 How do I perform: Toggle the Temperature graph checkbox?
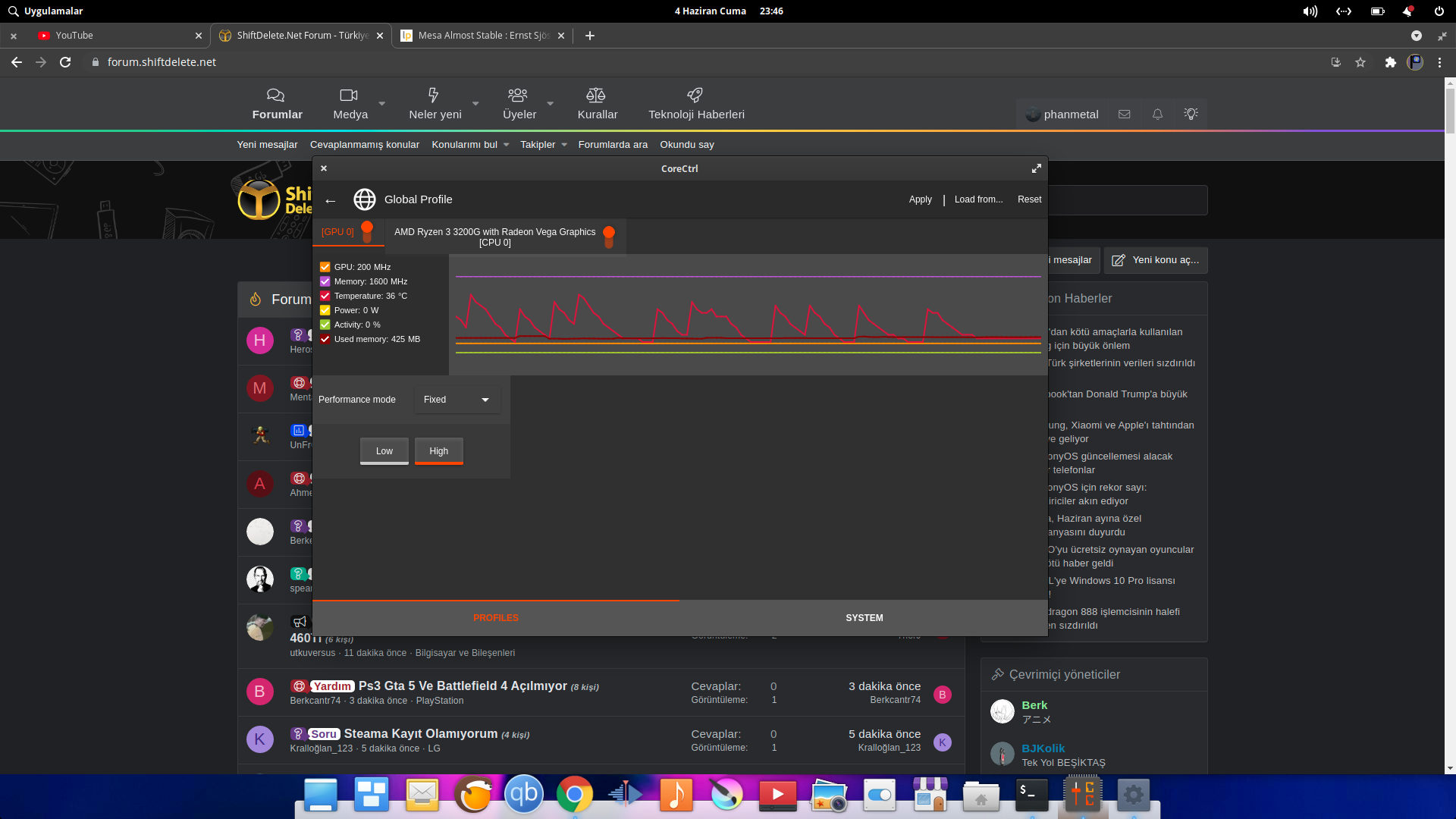(x=325, y=296)
